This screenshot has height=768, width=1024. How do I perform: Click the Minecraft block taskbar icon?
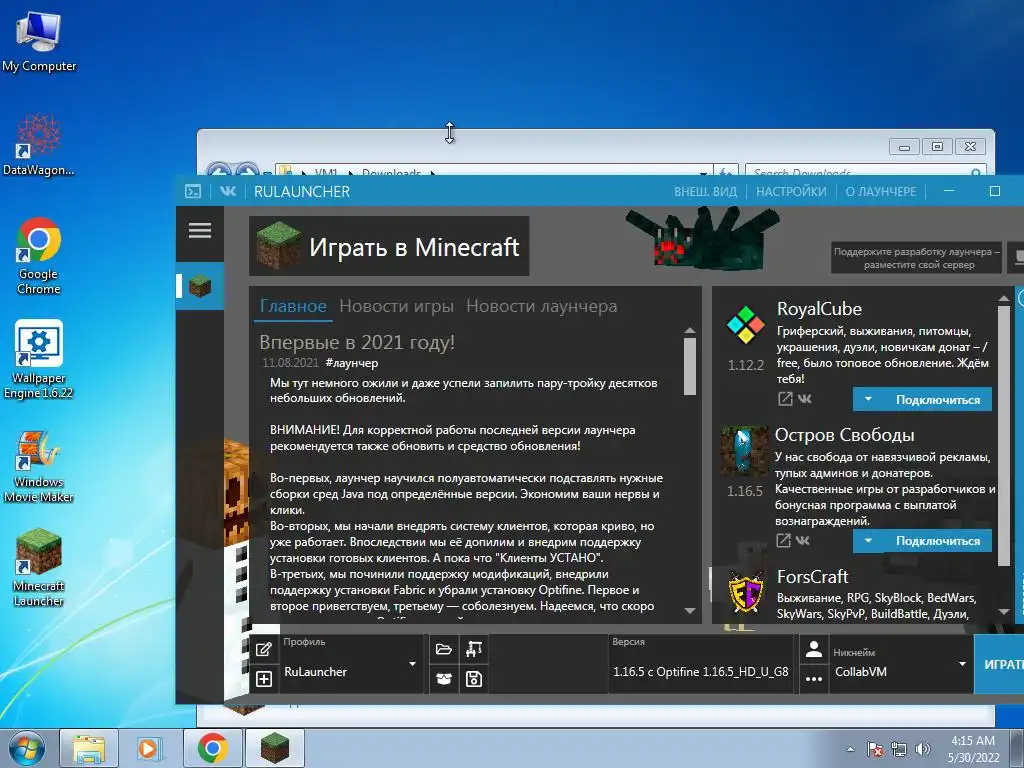pyautogui.click(x=275, y=748)
